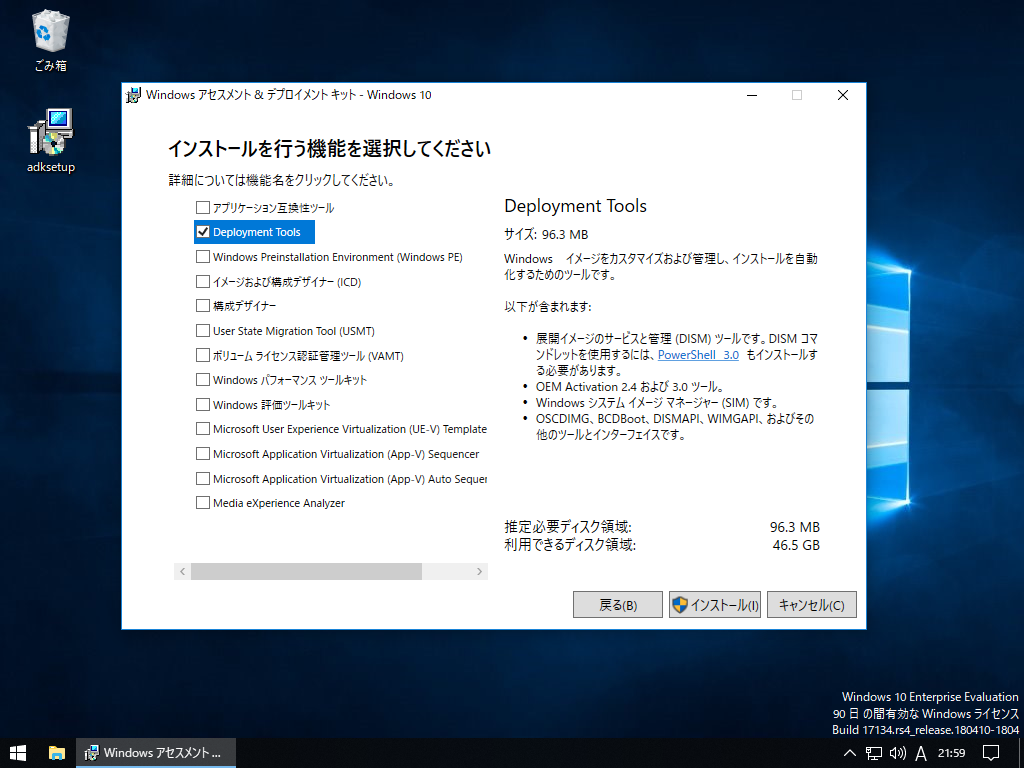Click the User State Migration Tool label
This screenshot has width=1024, height=768.
(x=294, y=331)
